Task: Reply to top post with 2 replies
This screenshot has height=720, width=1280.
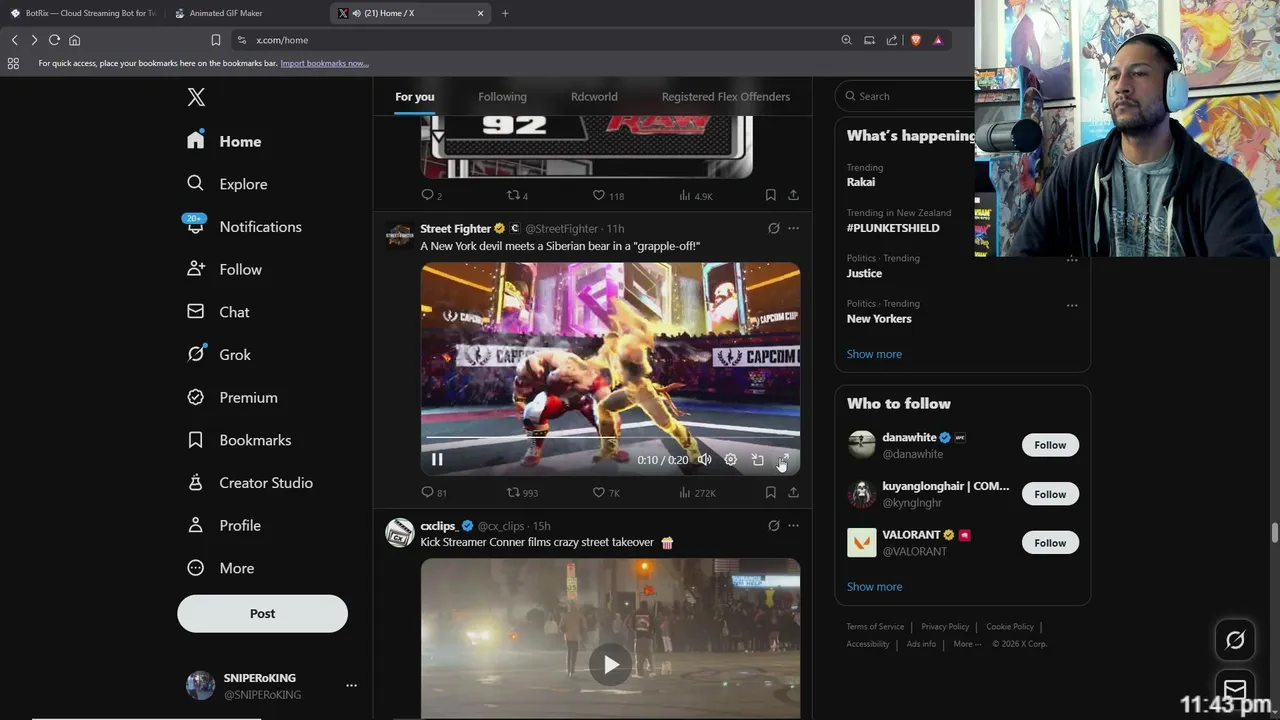Action: [x=431, y=196]
